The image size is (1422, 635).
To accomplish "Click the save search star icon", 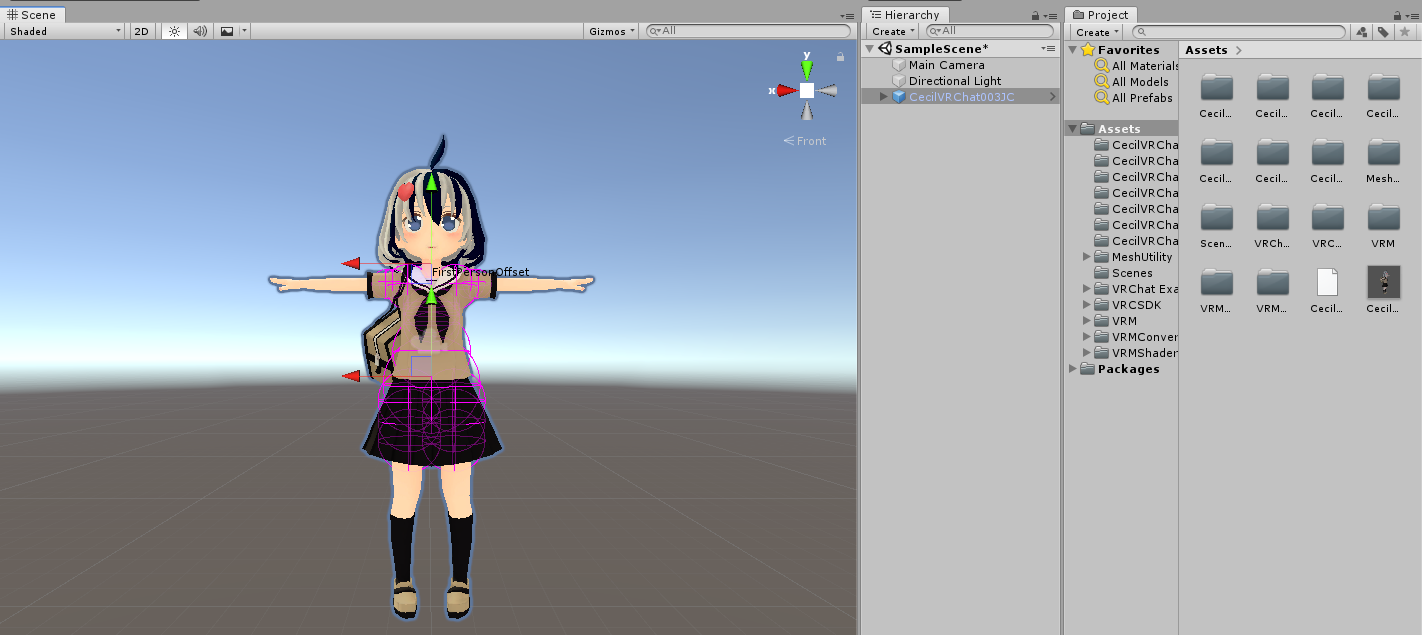I will [1405, 32].
